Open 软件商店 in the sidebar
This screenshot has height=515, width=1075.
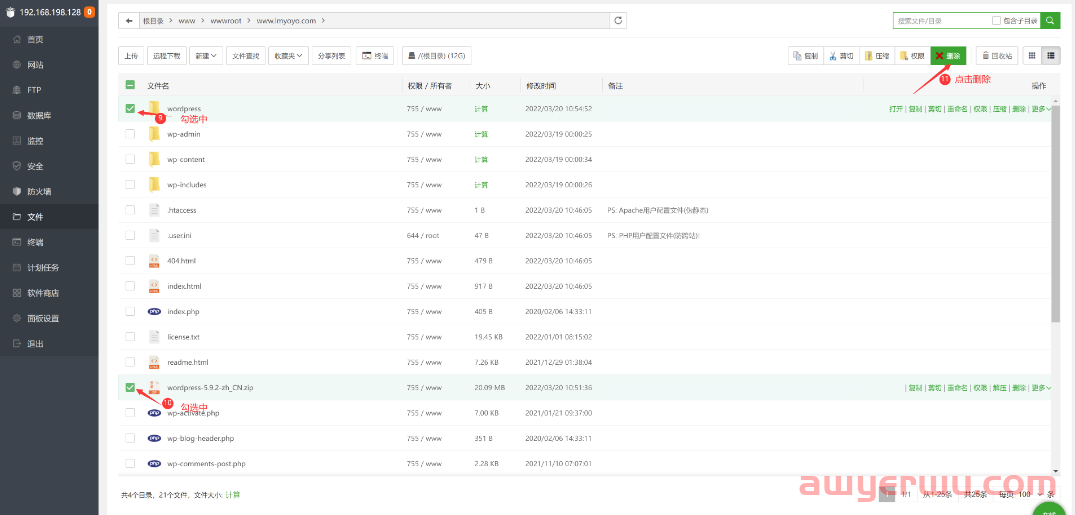point(49,293)
